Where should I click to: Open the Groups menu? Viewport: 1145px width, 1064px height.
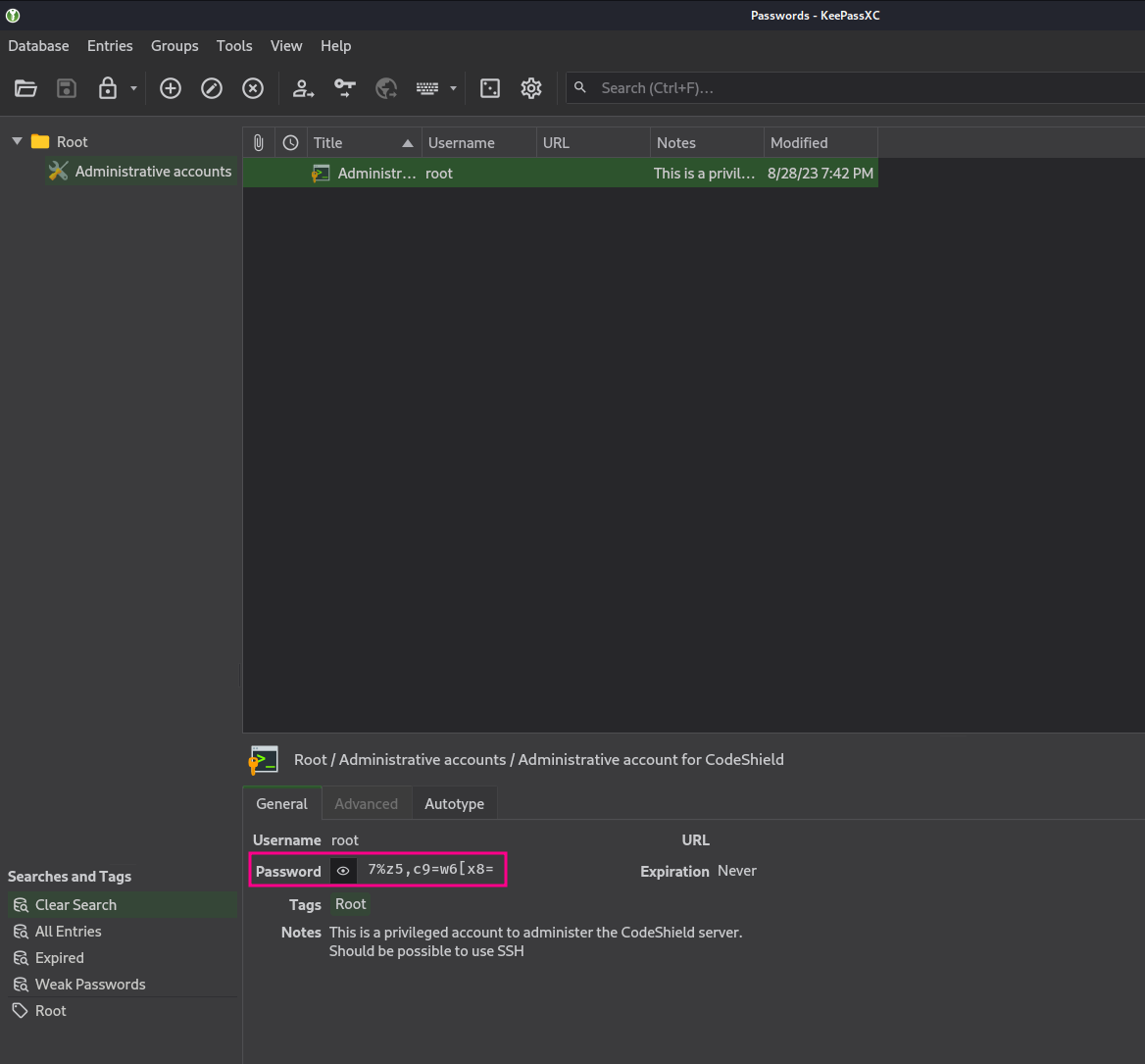click(174, 45)
